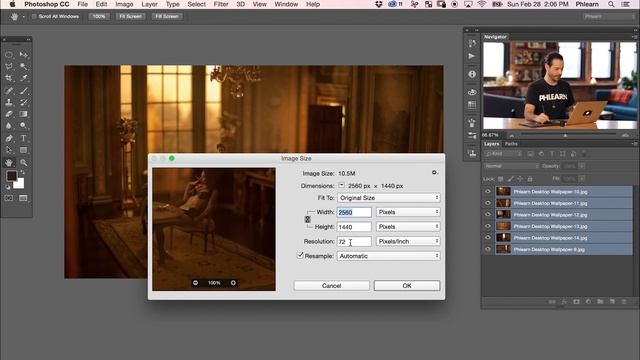Select the Elliptical Marquee tool

9,55
